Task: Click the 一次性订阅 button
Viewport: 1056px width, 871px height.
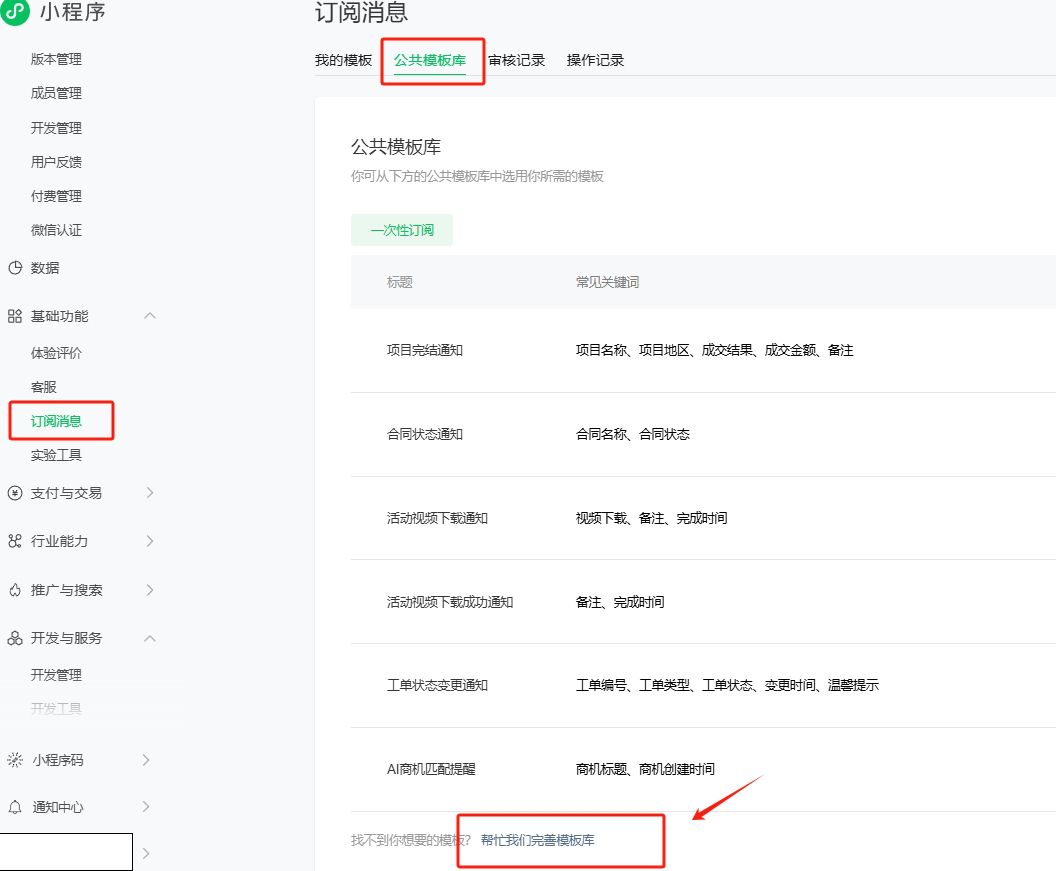Action: (x=402, y=229)
